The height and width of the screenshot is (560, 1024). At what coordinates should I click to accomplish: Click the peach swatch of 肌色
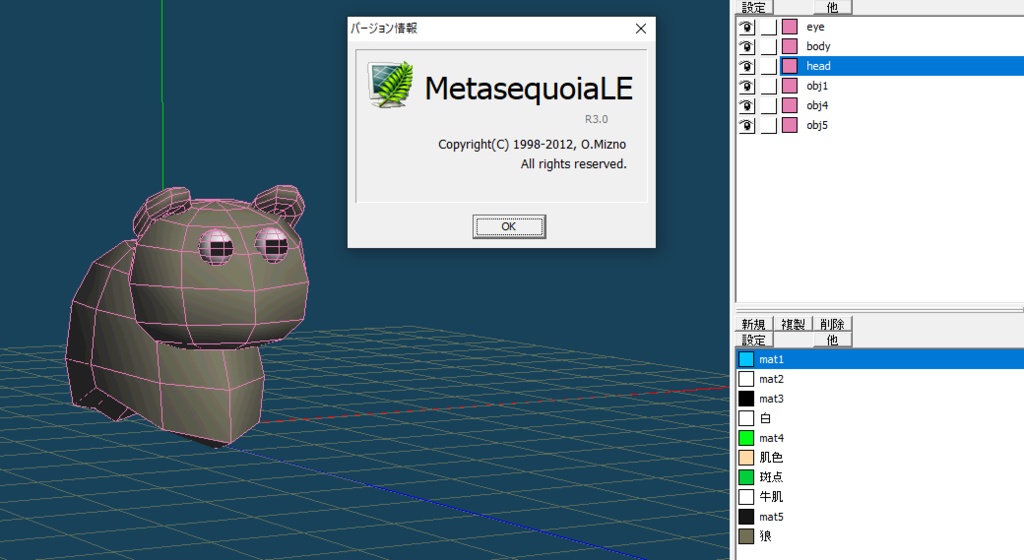(x=746, y=458)
